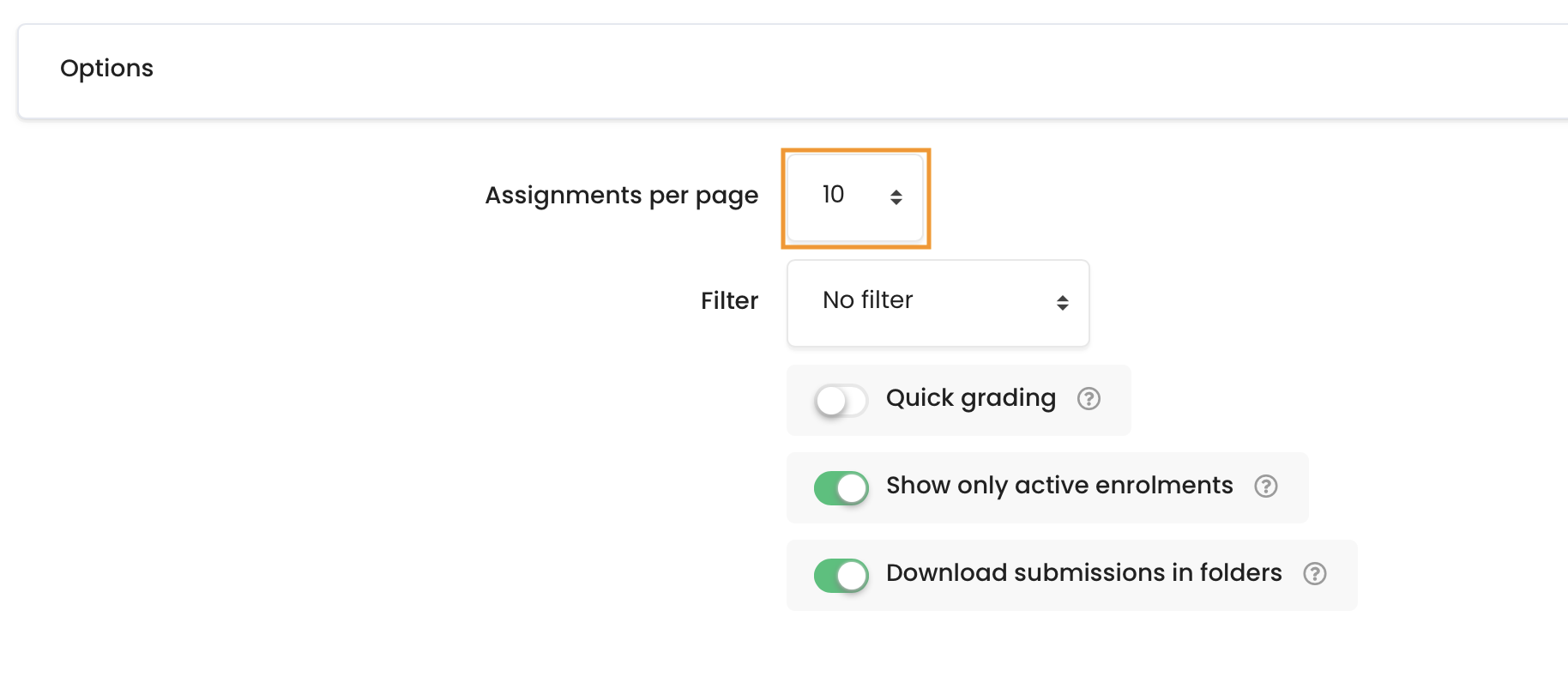Click help icon next to Download submissions in folders
The image size is (1568, 683).
coord(1314,574)
